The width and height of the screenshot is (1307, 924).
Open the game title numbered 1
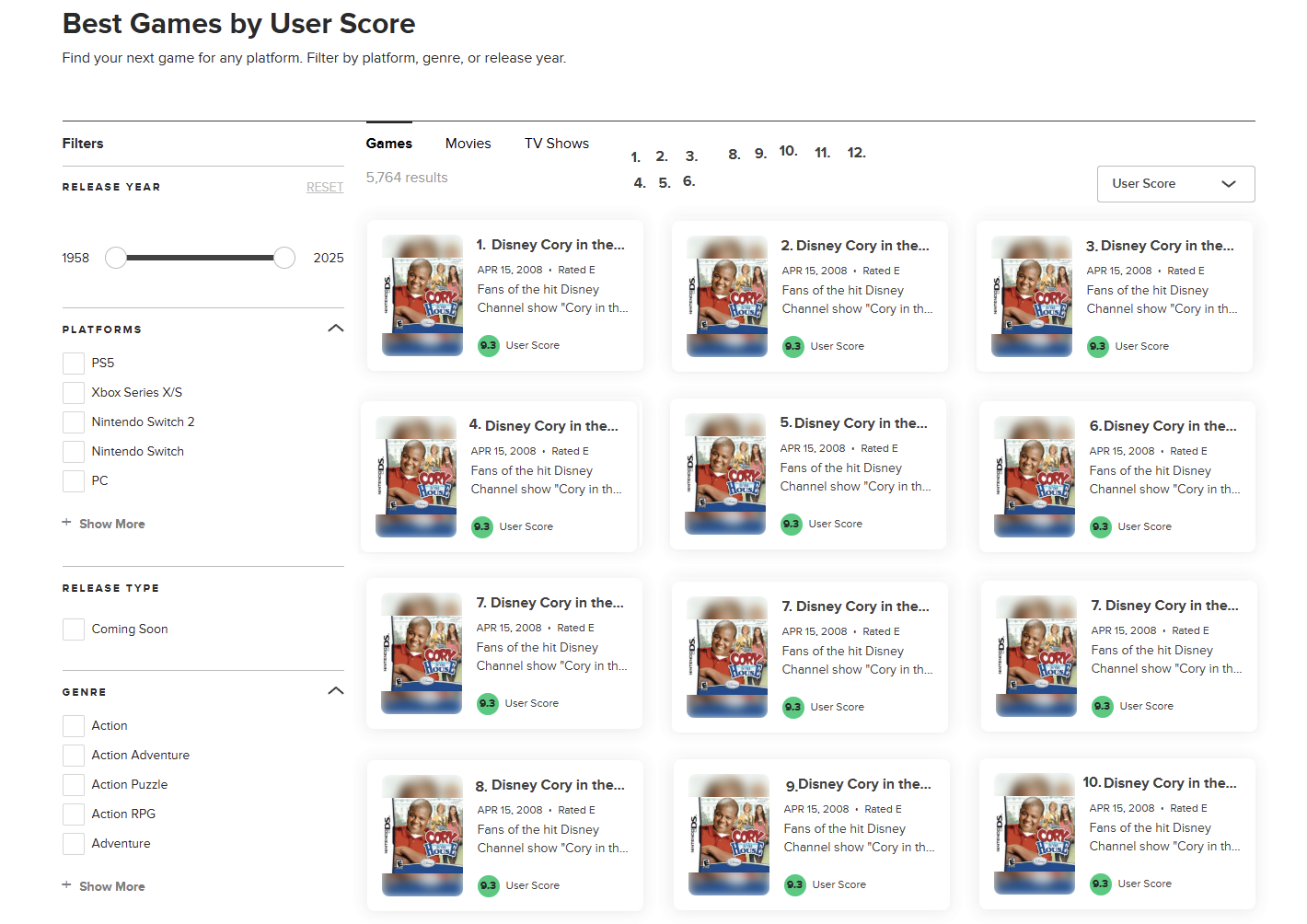tap(550, 245)
